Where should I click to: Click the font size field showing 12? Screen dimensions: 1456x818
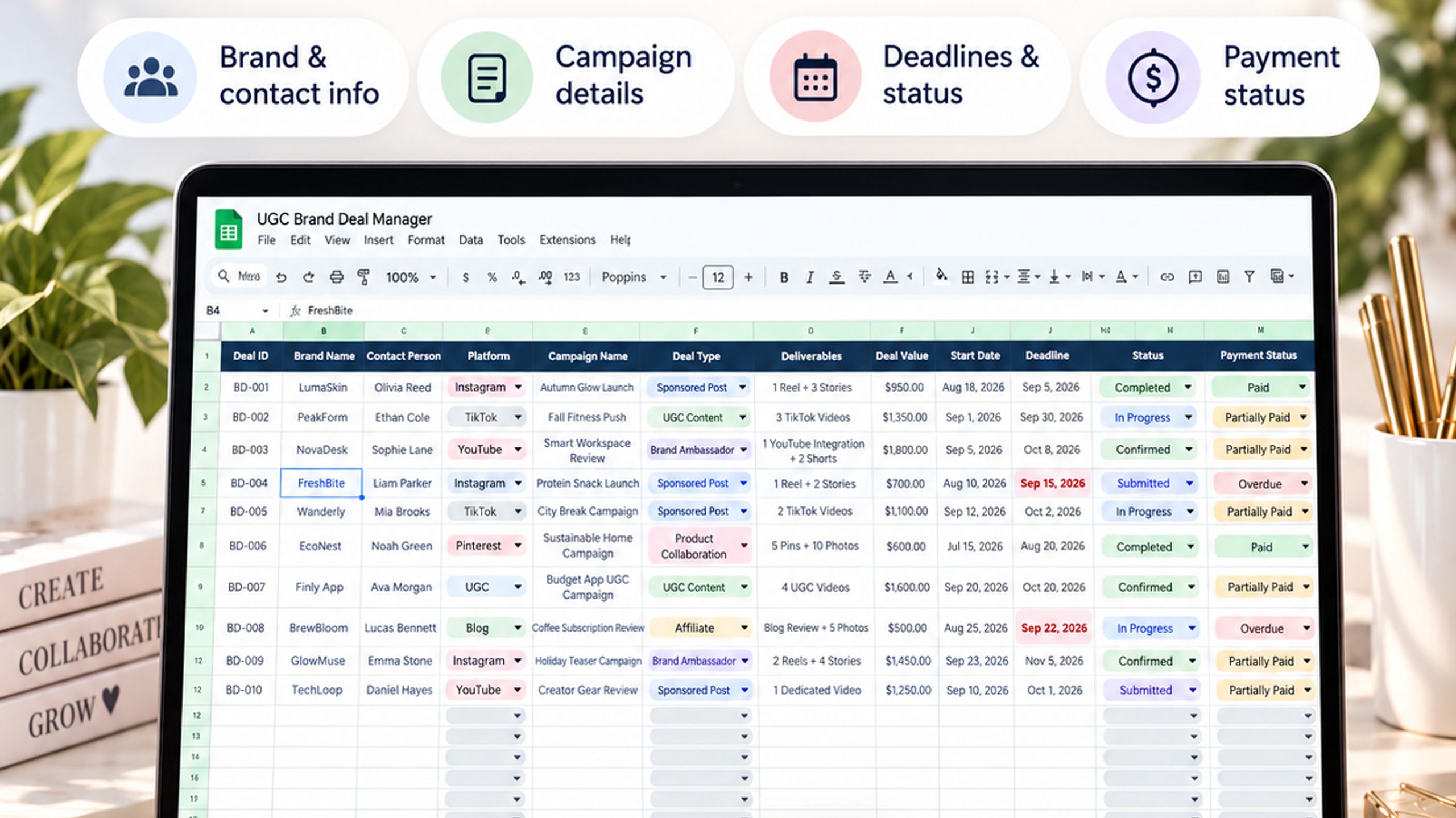pyautogui.click(x=718, y=277)
